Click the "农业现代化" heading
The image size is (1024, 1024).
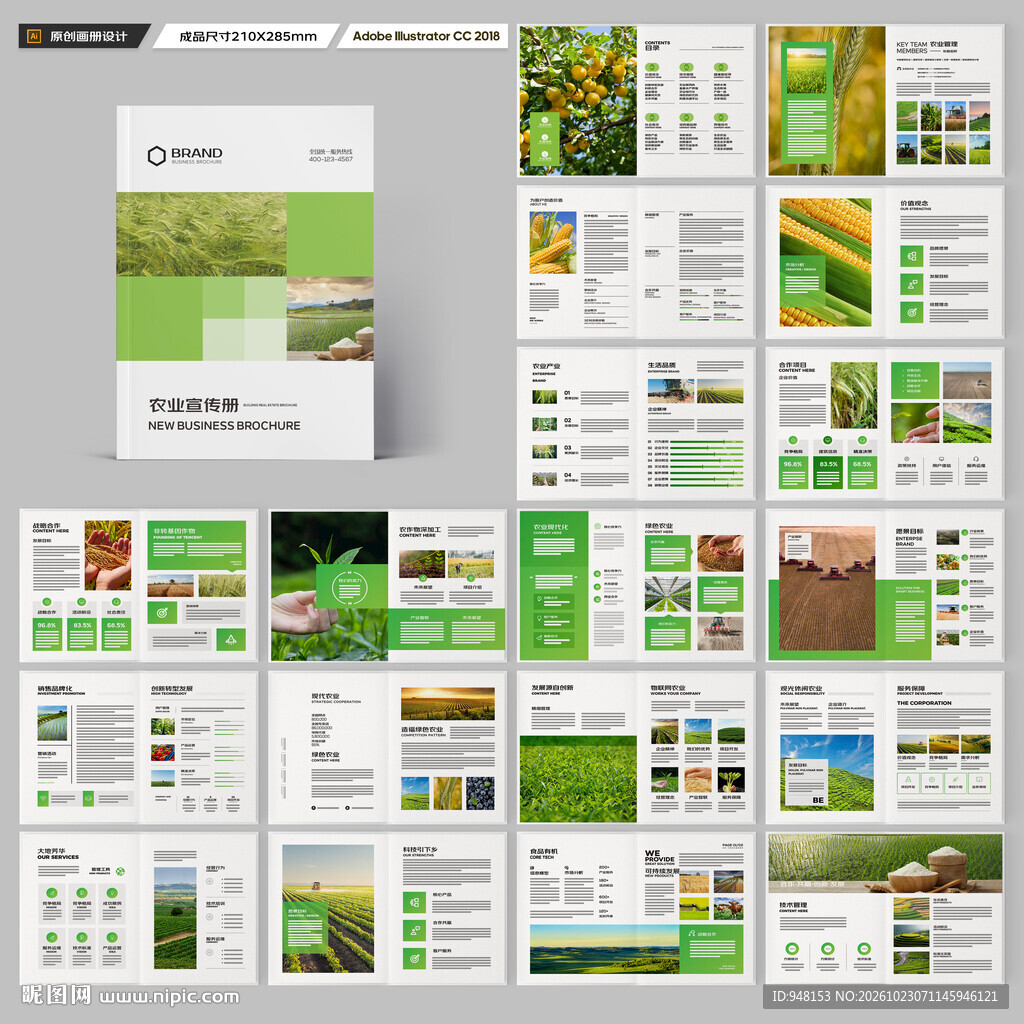pyautogui.click(x=551, y=527)
